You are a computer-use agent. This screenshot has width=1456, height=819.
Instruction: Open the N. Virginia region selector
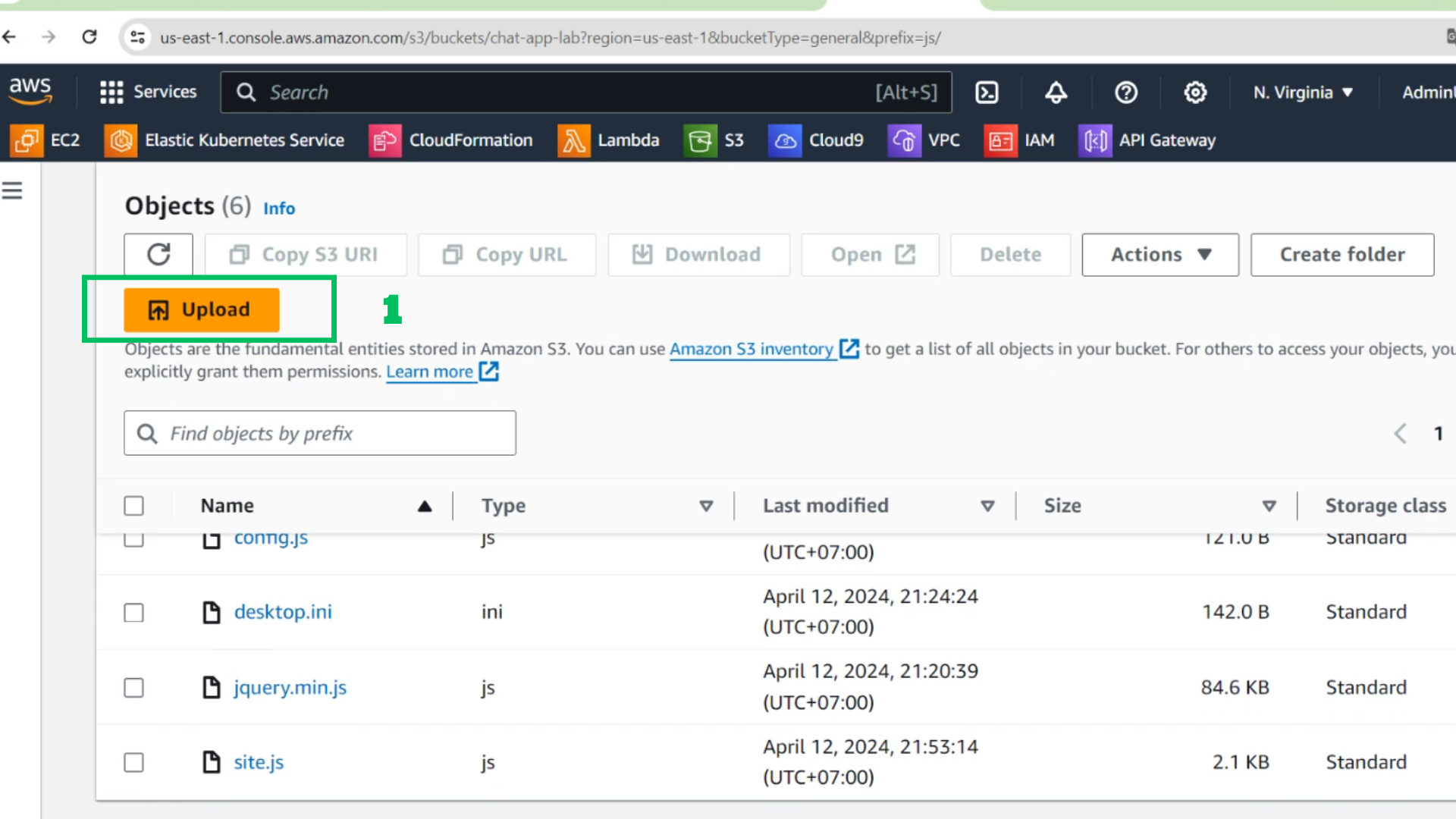(1303, 93)
